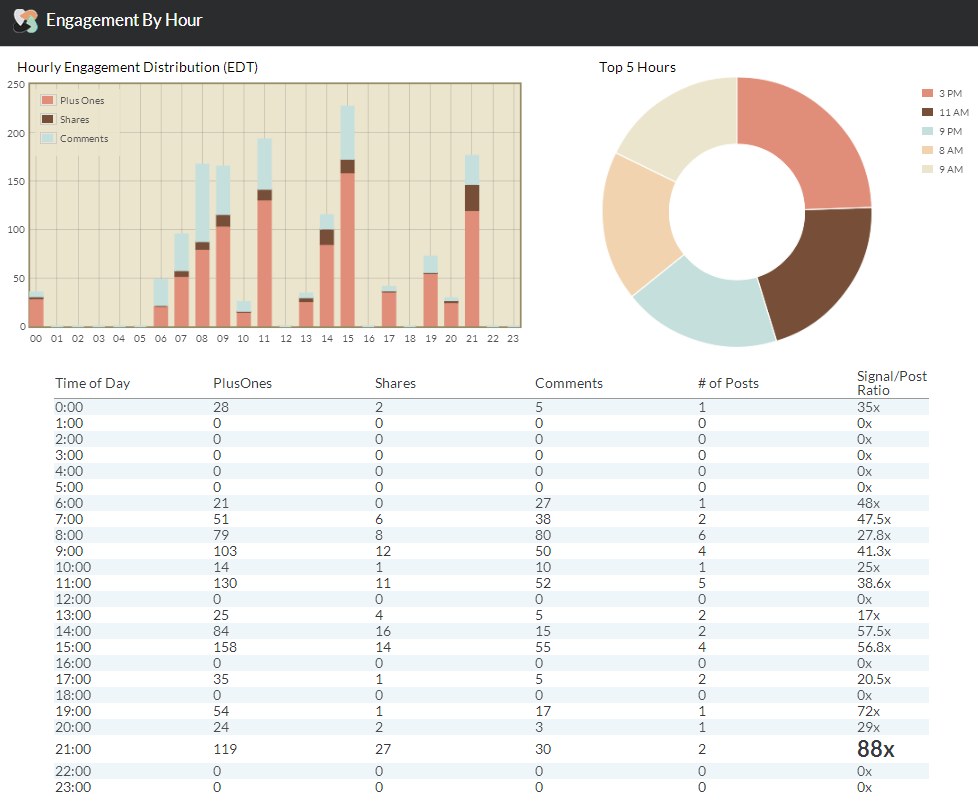Select the 9 AM pie legend entry

tap(941, 169)
